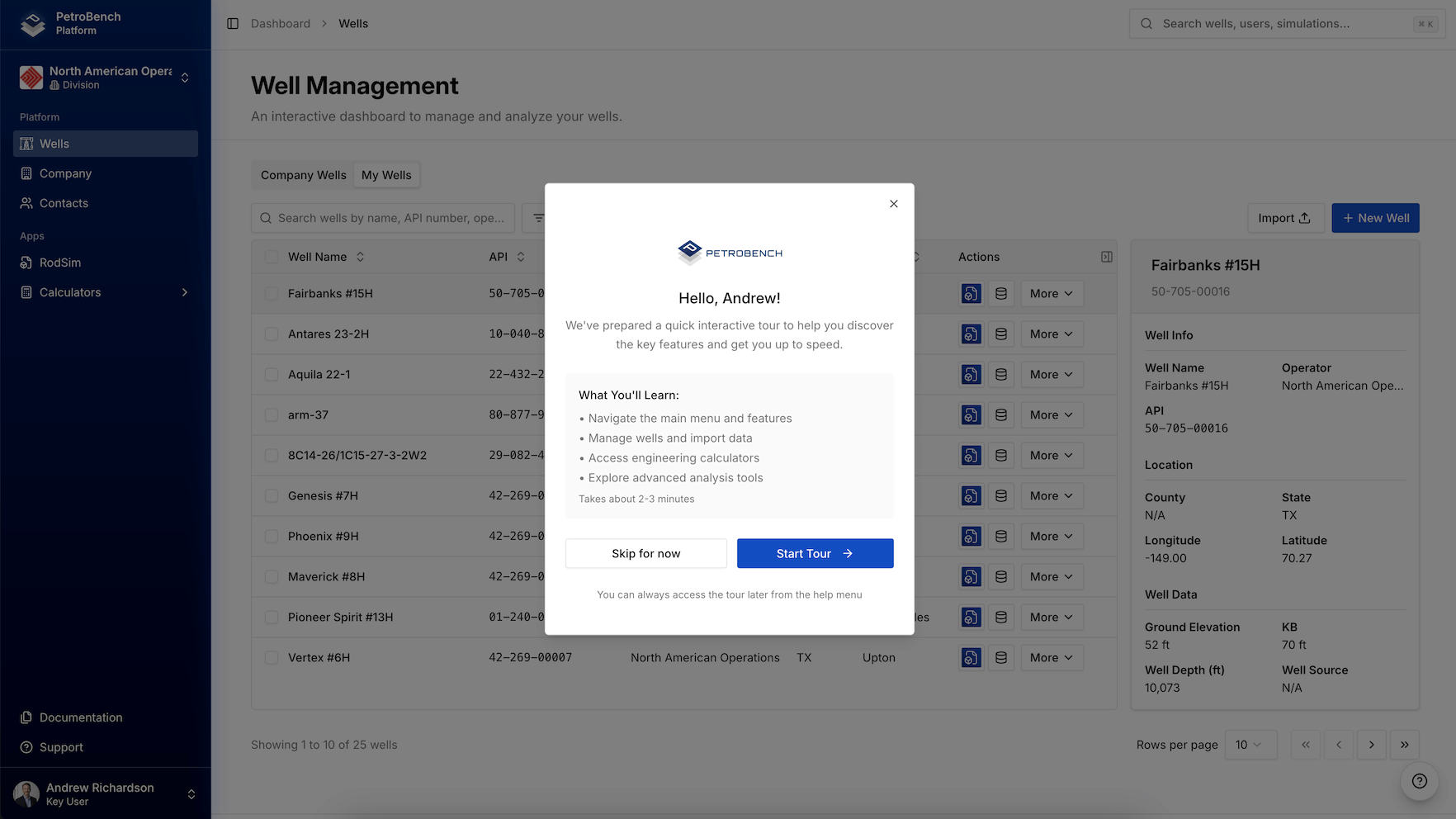This screenshot has width=1456, height=819.
Task: Select the Contacts sidebar icon
Action: pyautogui.click(x=27, y=203)
